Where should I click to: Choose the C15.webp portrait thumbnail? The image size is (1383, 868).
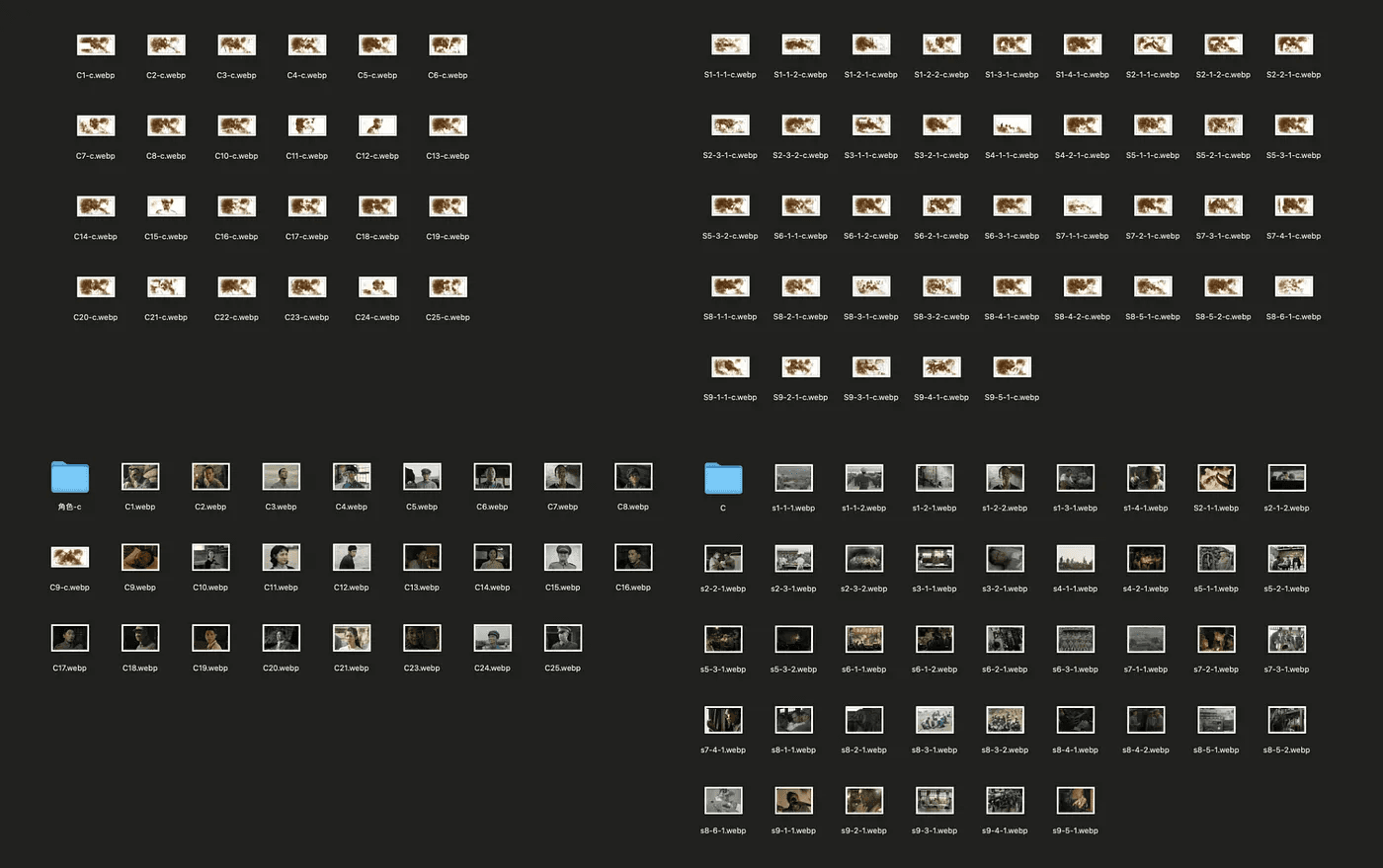tap(563, 558)
